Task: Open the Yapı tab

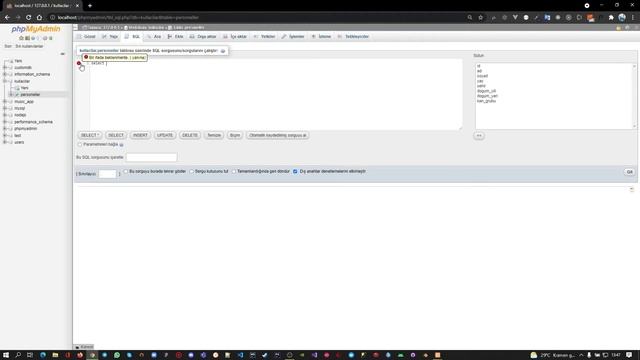Action: pyautogui.click(x=110, y=37)
